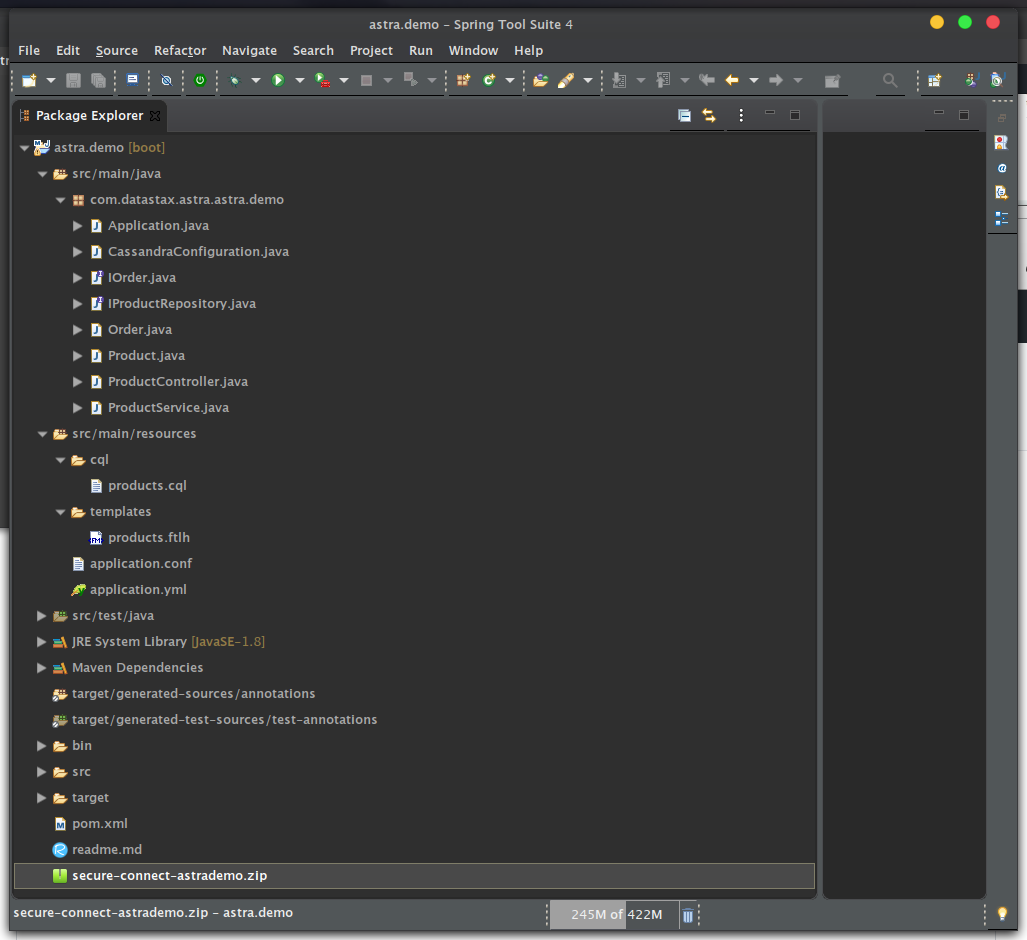This screenshot has width=1027, height=940.
Task: Expand the src/test/java folder
Action: [x=41, y=616]
